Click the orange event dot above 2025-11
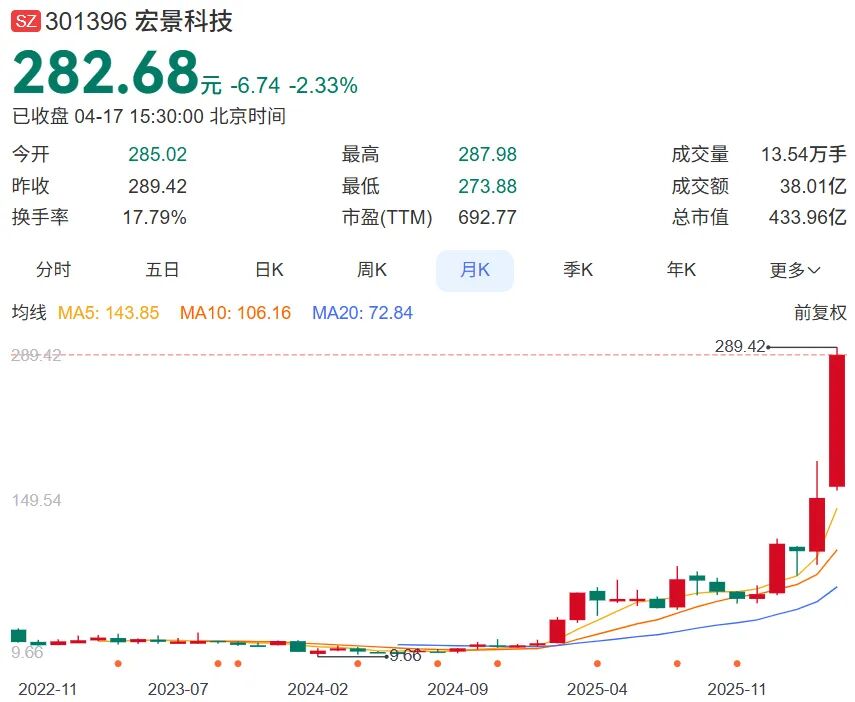Viewport: 855px width, 702px height. pyautogui.click(x=737, y=663)
